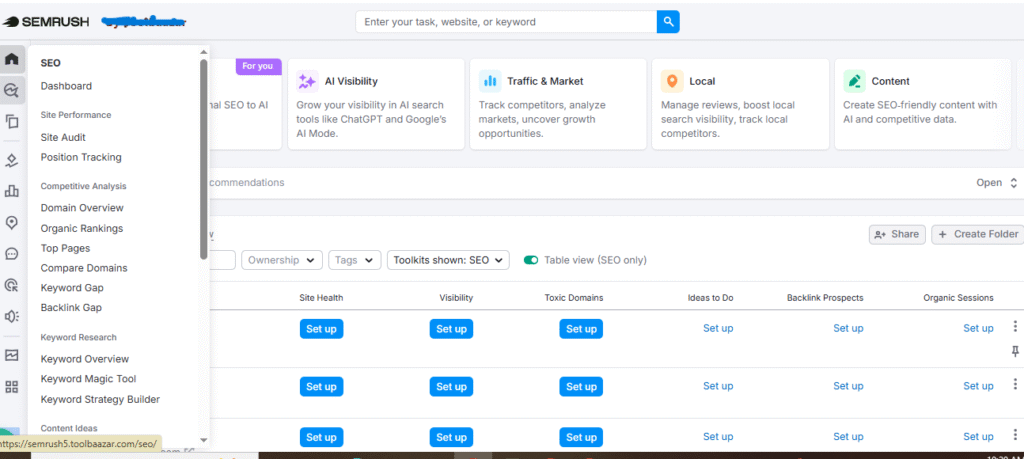Set up Backlink Prospects in second row
1024x459 pixels.
pos(848,386)
